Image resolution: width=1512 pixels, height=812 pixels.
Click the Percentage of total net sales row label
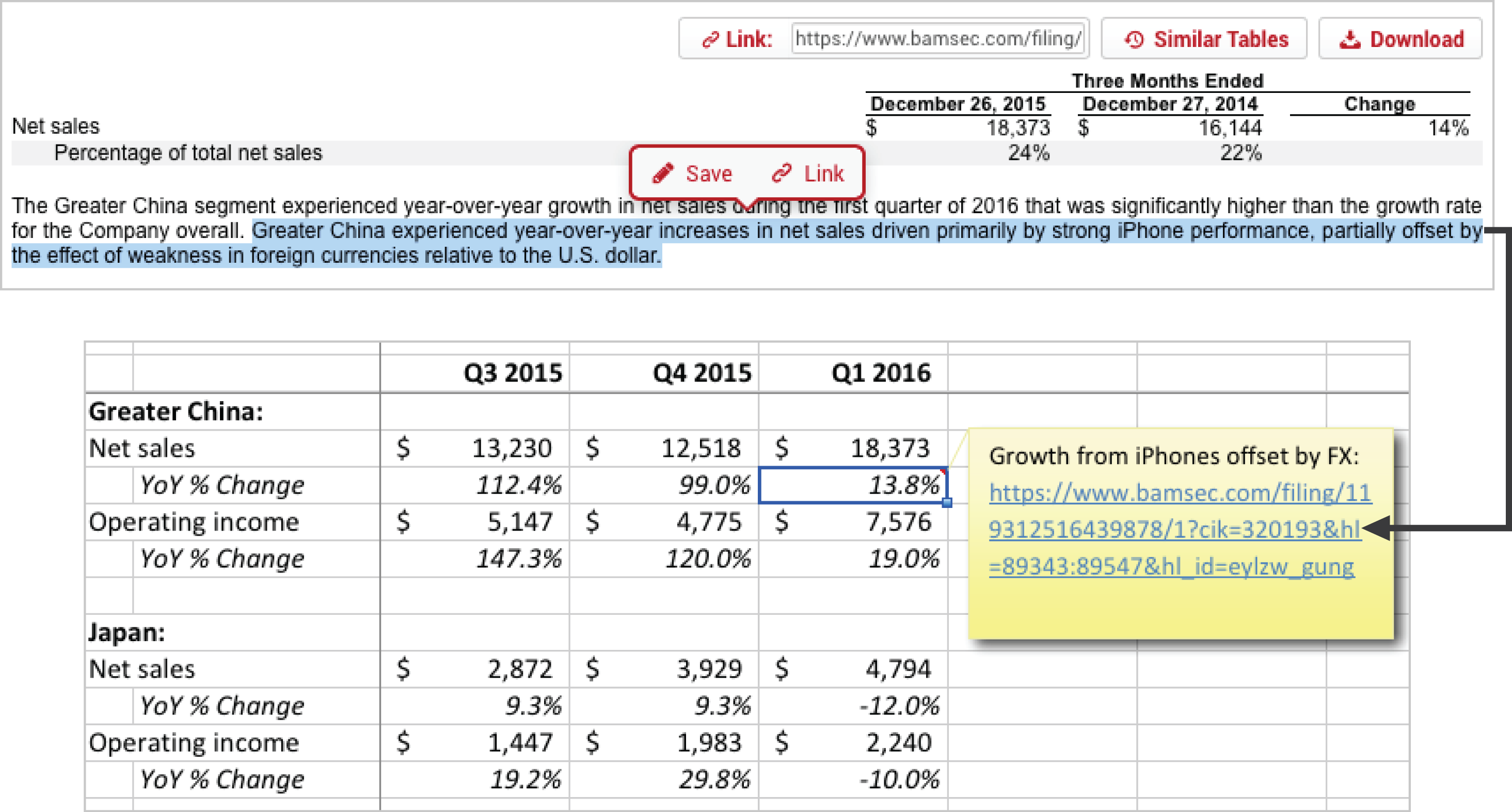(x=188, y=153)
